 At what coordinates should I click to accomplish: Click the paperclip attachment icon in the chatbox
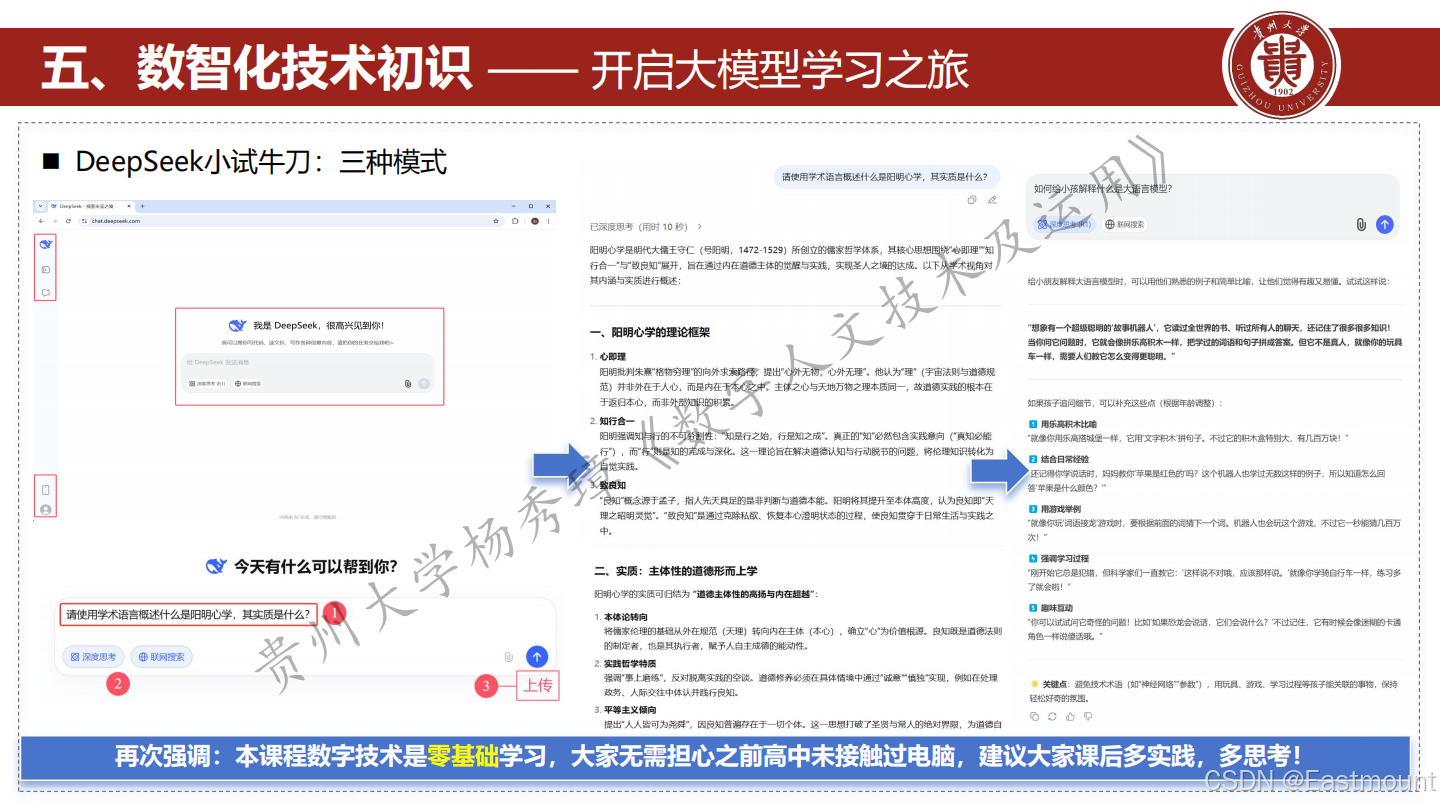pos(508,656)
